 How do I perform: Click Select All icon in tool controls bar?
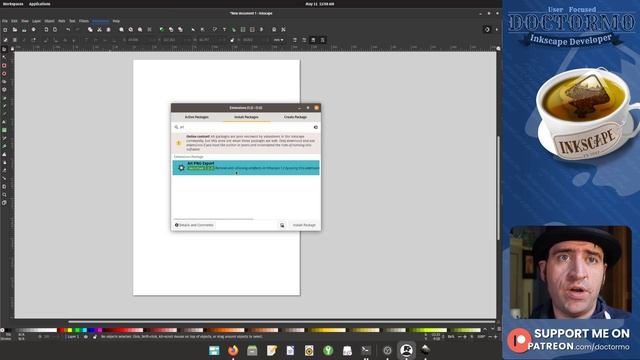[5, 40]
